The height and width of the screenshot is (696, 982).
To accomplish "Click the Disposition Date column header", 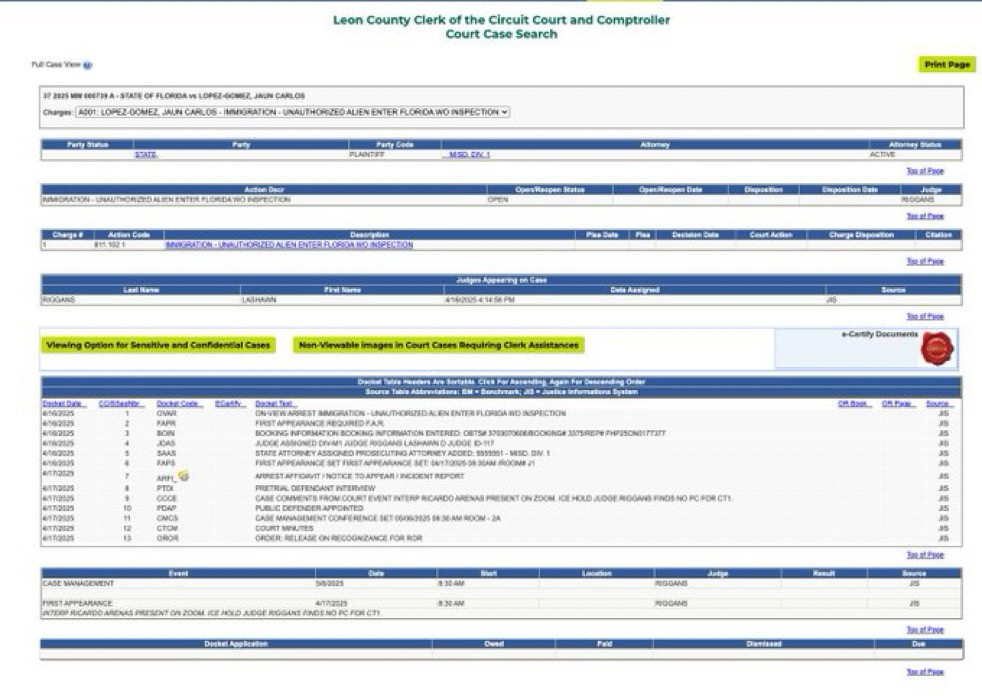I will tap(850, 190).
